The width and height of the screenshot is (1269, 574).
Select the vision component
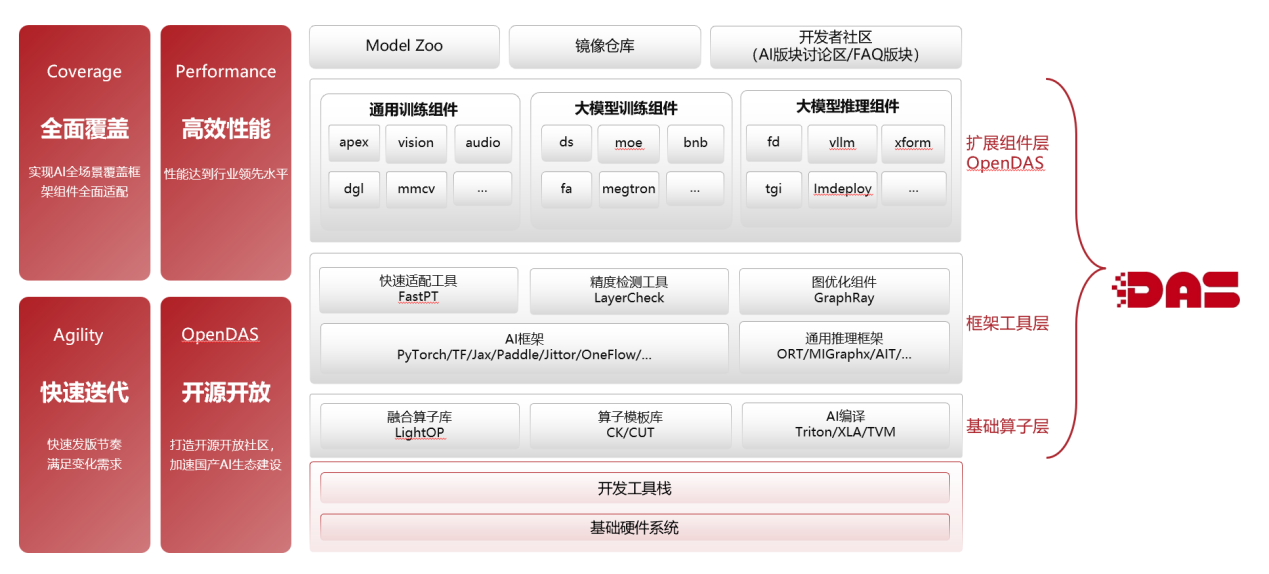click(416, 143)
